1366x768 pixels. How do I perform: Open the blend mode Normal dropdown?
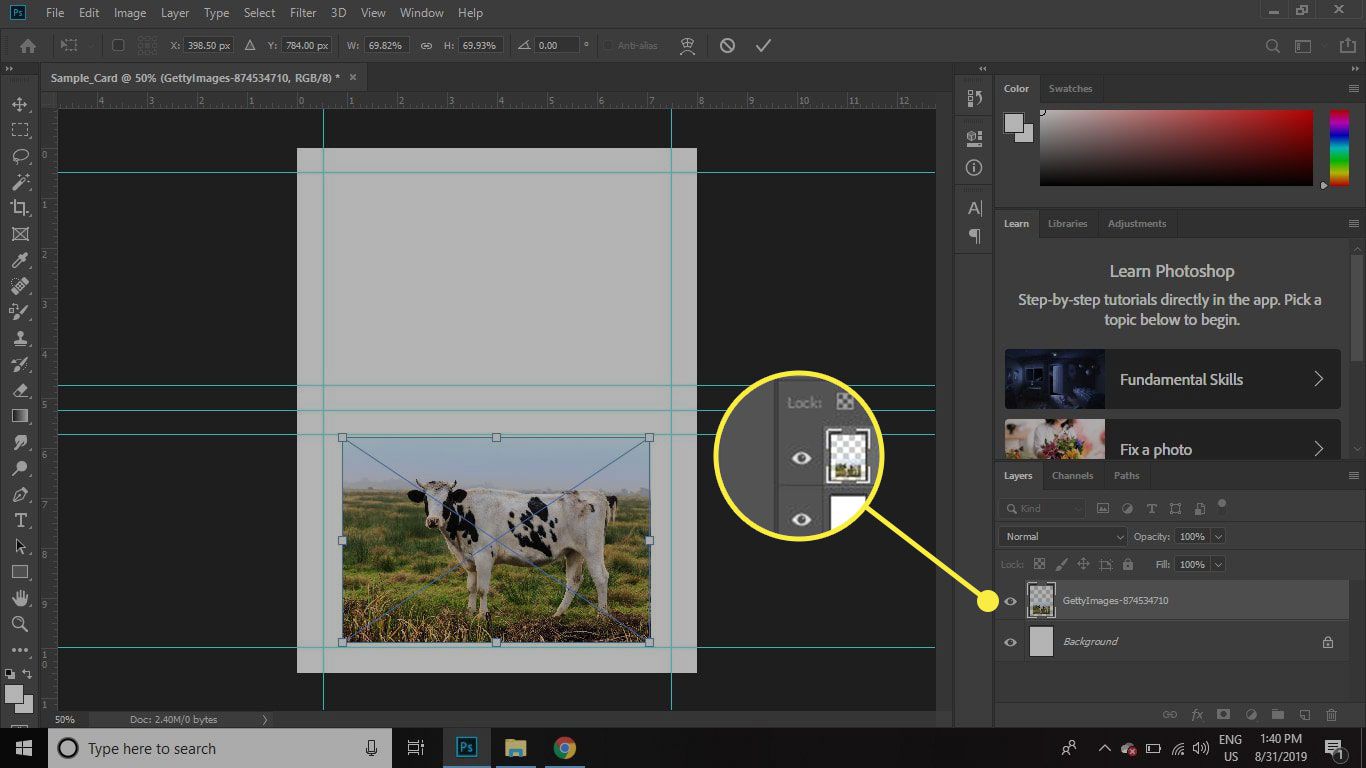tap(1063, 537)
